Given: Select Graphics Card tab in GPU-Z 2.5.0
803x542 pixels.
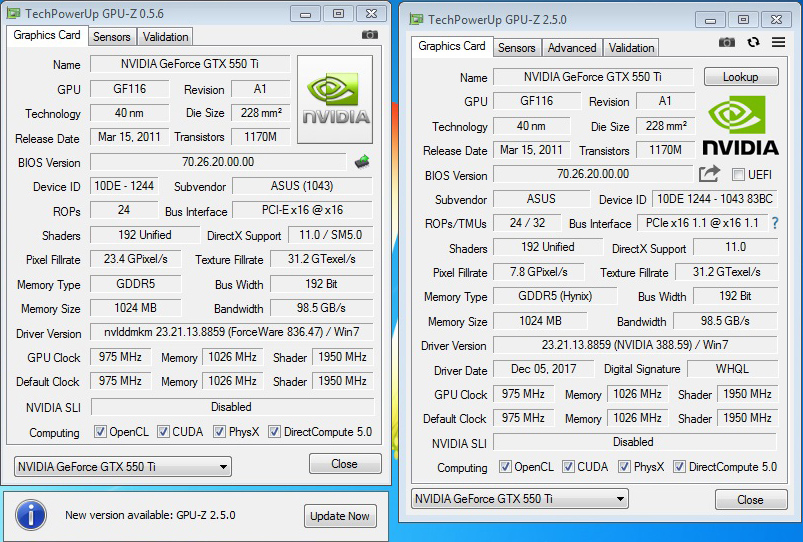Looking at the screenshot, I should [x=452, y=46].
